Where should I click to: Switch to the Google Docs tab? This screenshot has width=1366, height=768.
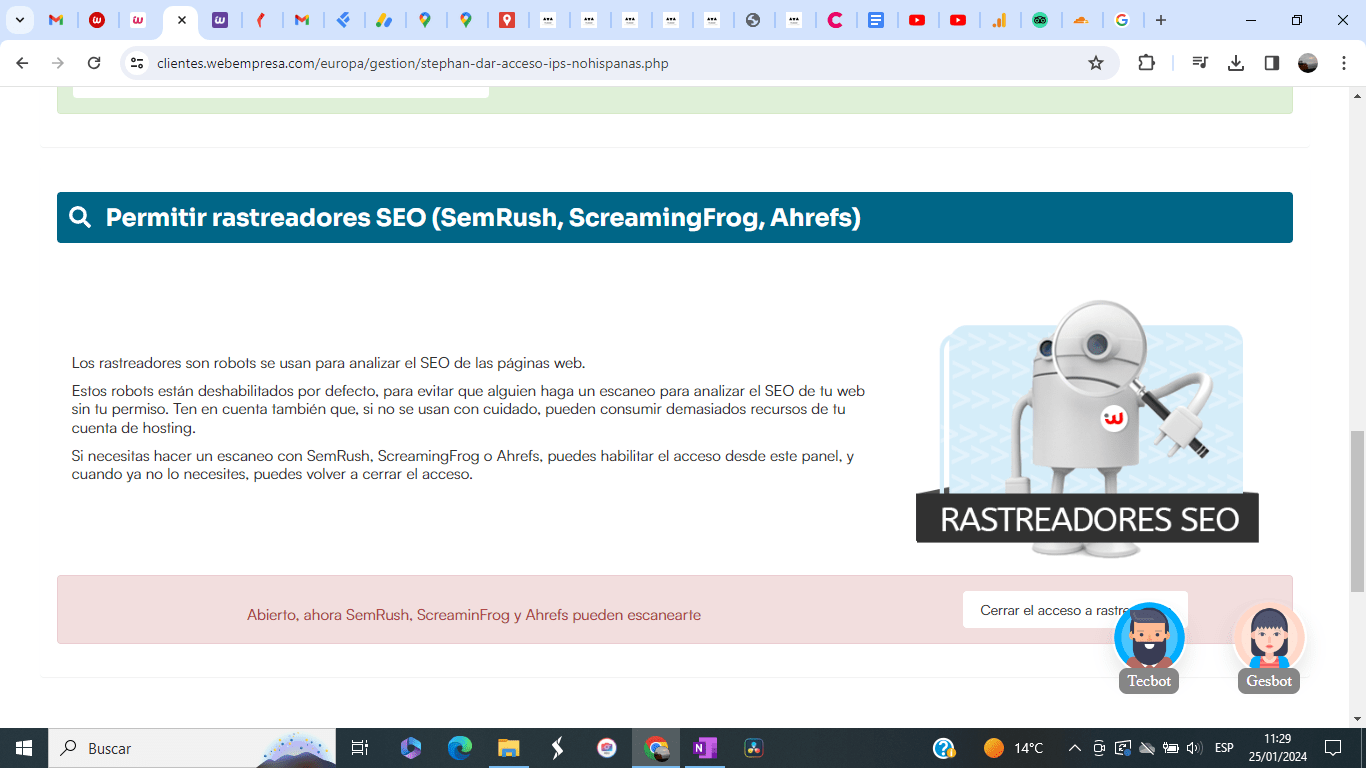[x=876, y=20]
